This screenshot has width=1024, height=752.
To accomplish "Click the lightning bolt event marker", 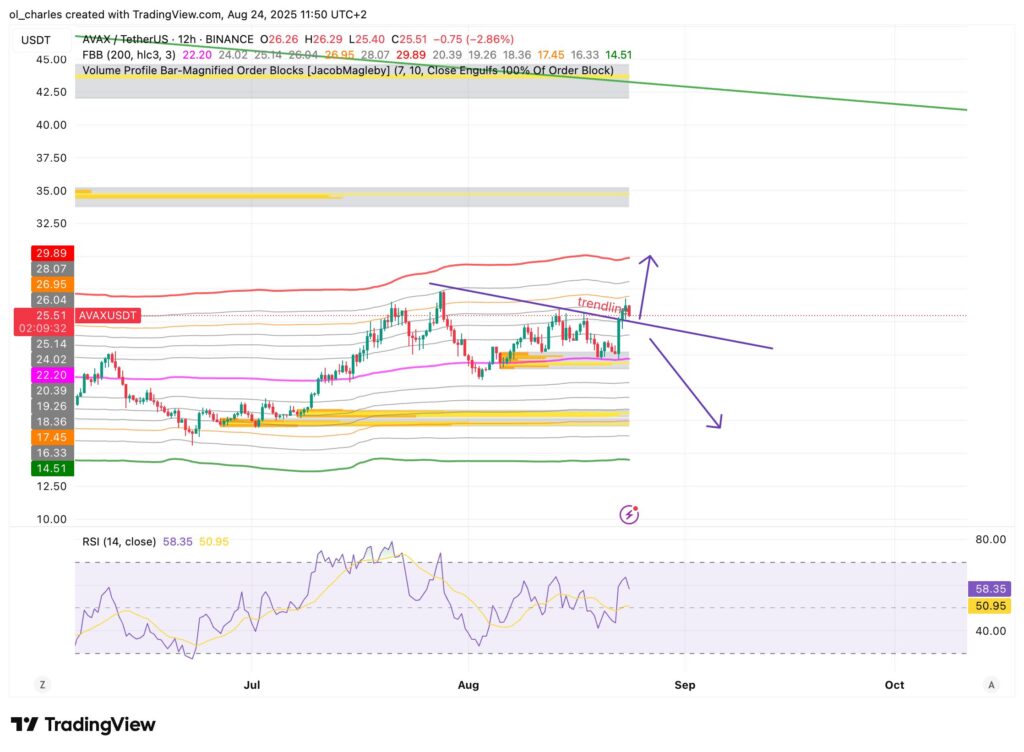I will point(630,515).
